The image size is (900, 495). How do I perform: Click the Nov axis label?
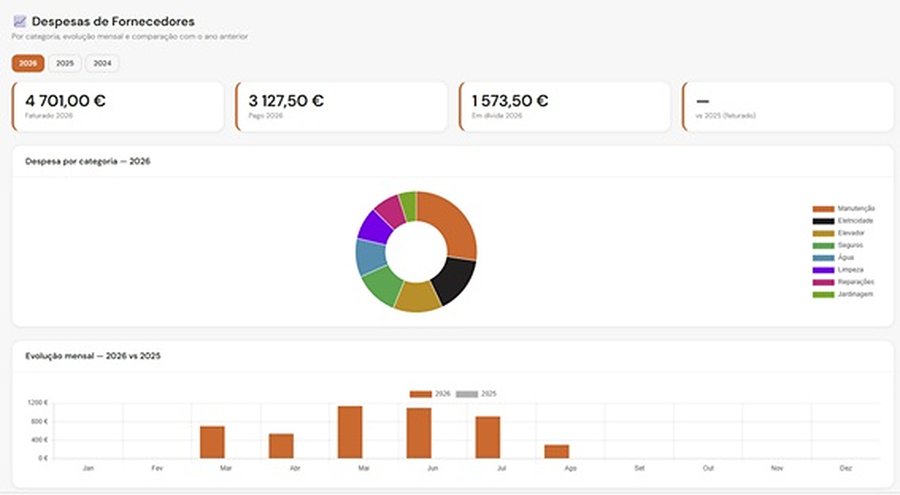tap(777, 468)
